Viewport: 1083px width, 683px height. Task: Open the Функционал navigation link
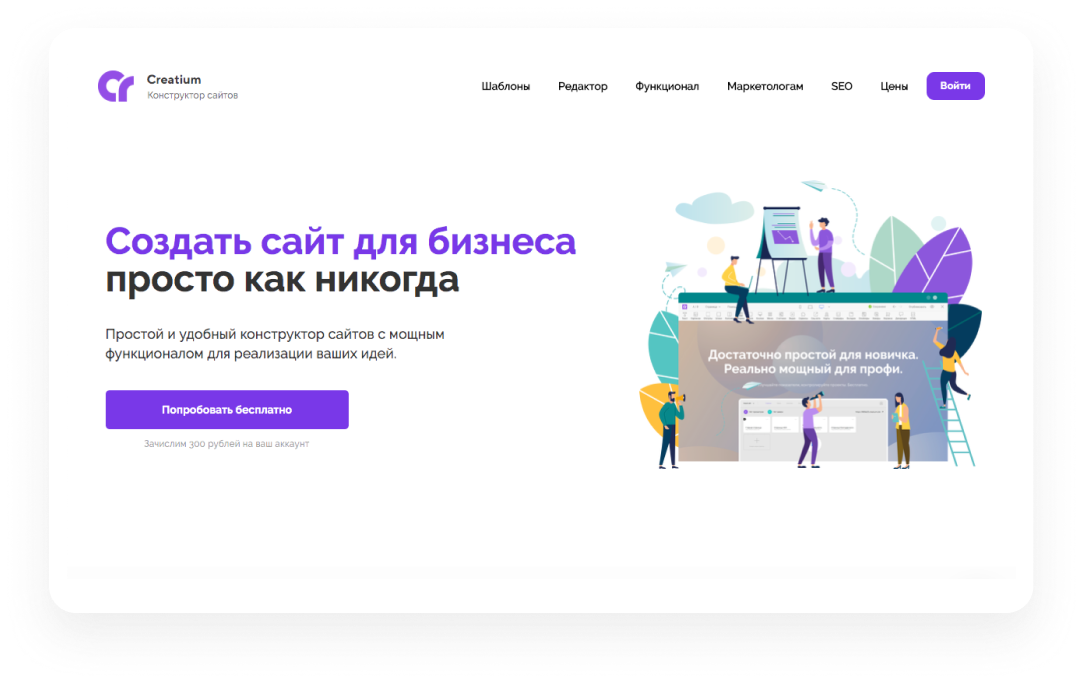[x=666, y=87]
